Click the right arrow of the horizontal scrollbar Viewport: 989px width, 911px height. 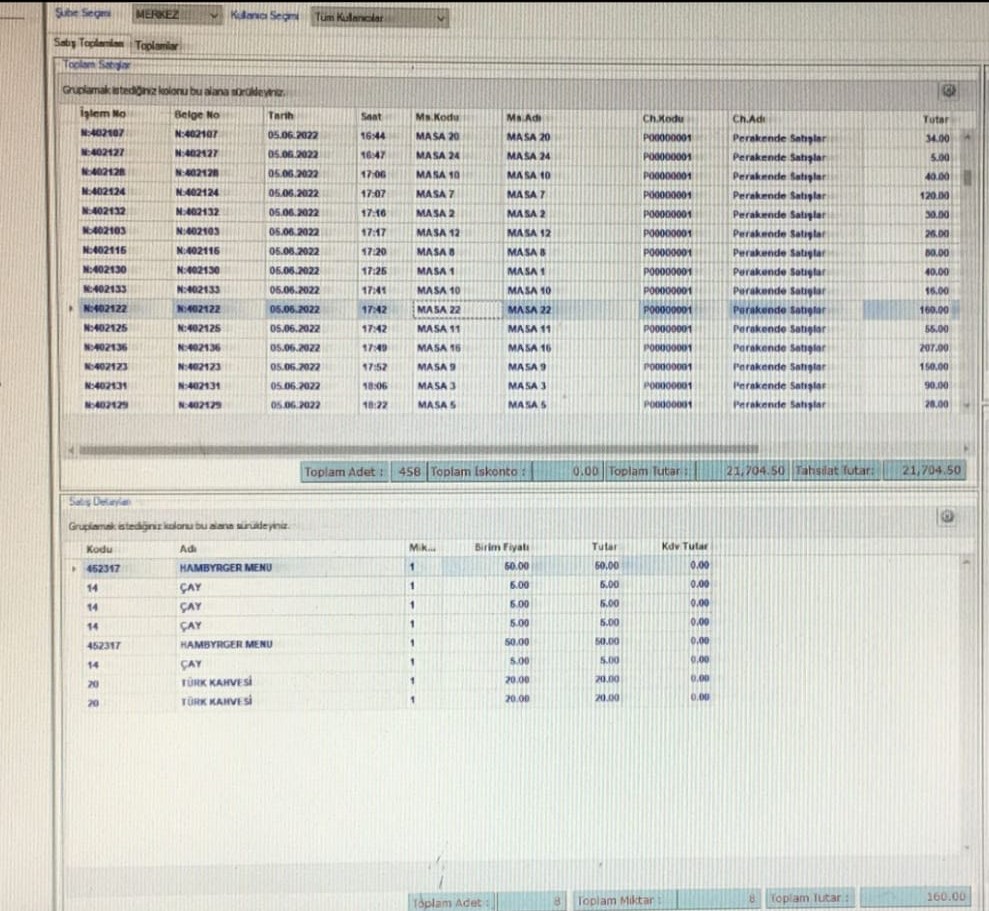coord(965,449)
